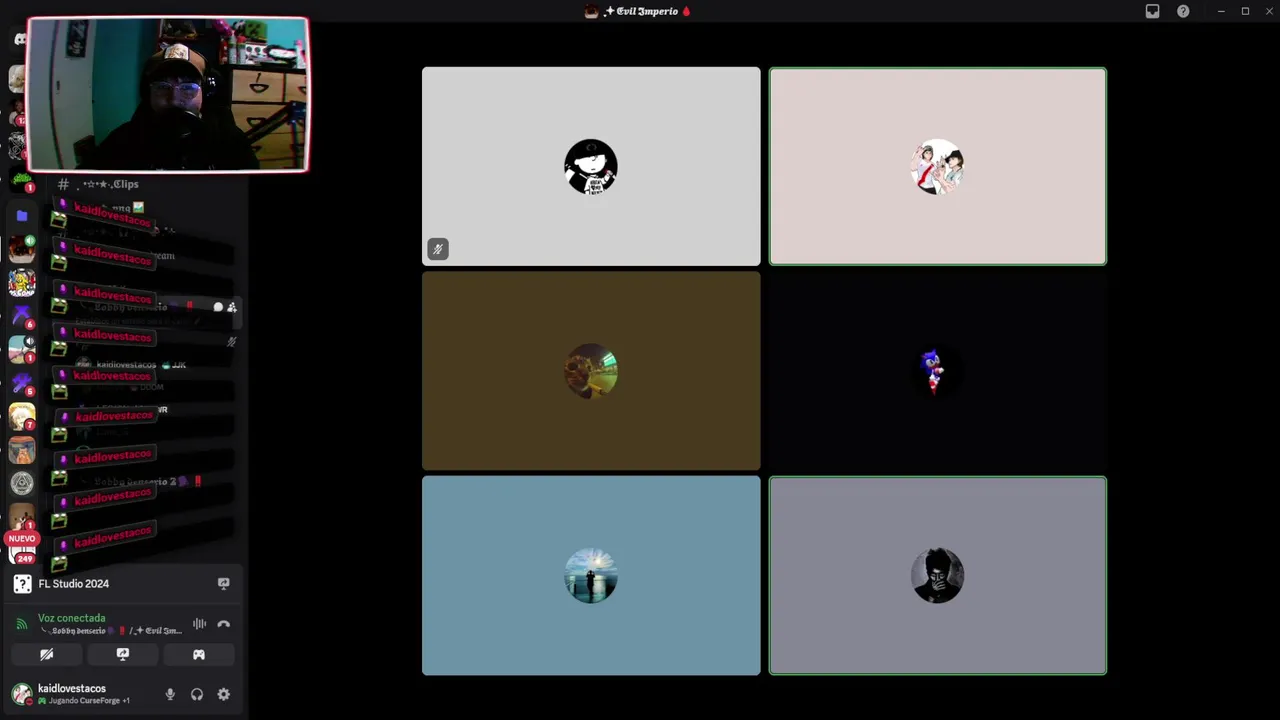
Task: Click the FL Studio 2024 question-block icon
Action: pos(22,584)
